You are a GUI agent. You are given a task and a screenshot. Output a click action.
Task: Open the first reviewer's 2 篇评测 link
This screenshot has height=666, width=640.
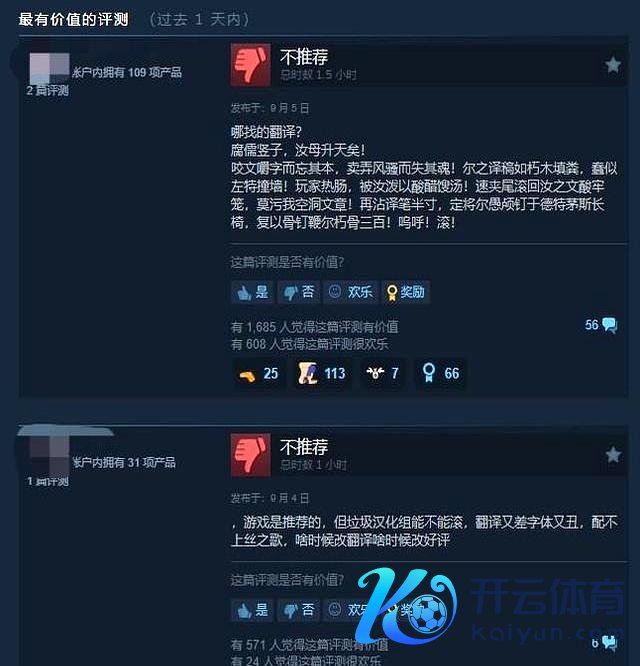coord(48,90)
